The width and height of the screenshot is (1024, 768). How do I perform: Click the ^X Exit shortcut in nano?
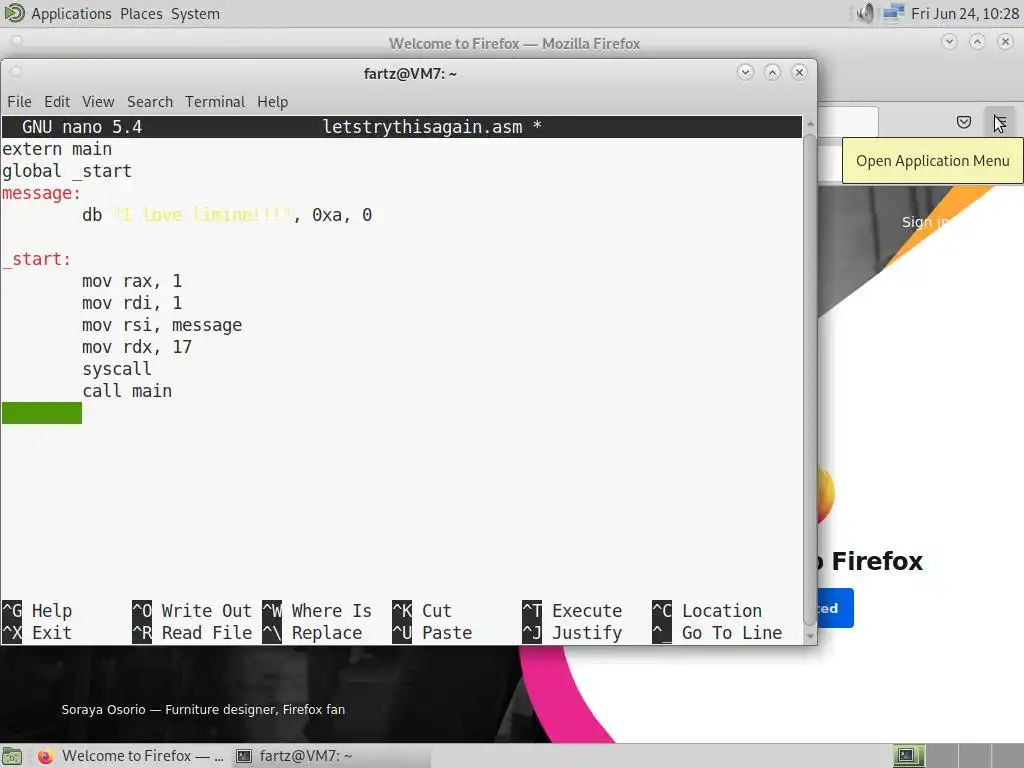click(37, 633)
